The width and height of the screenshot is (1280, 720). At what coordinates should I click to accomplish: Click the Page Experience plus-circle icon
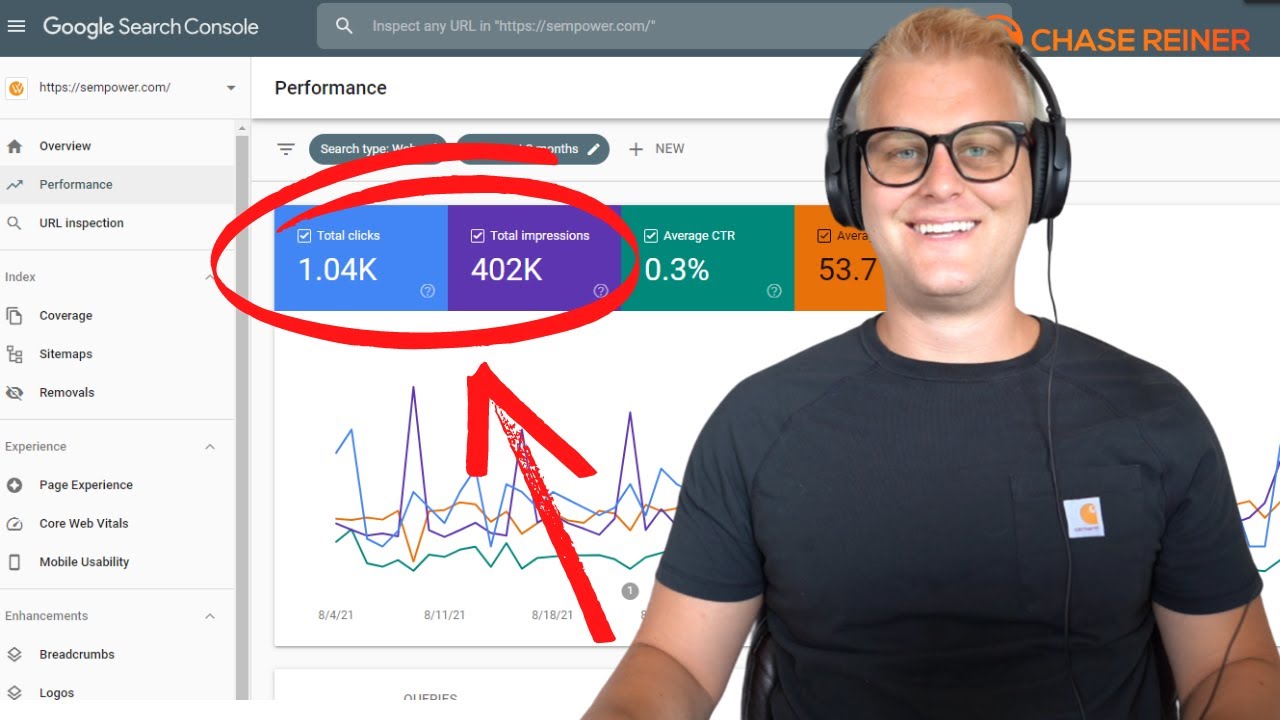(14, 485)
